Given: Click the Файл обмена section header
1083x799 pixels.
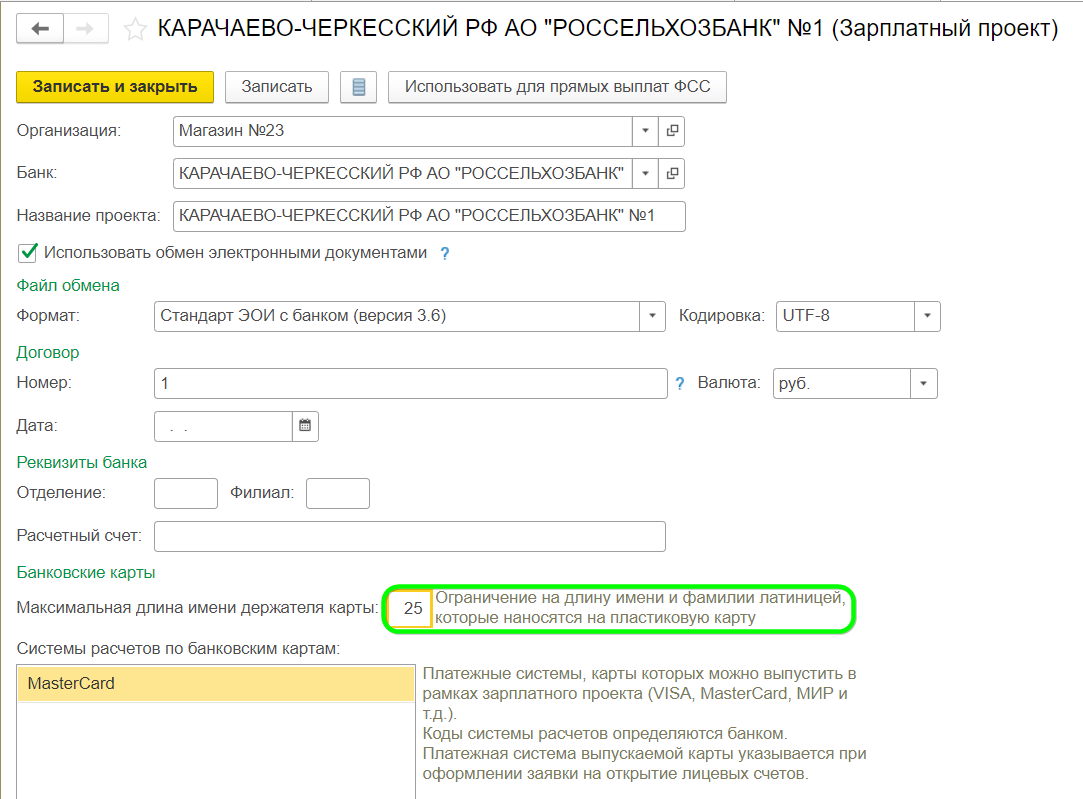Looking at the screenshot, I should pyautogui.click(x=68, y=285).
